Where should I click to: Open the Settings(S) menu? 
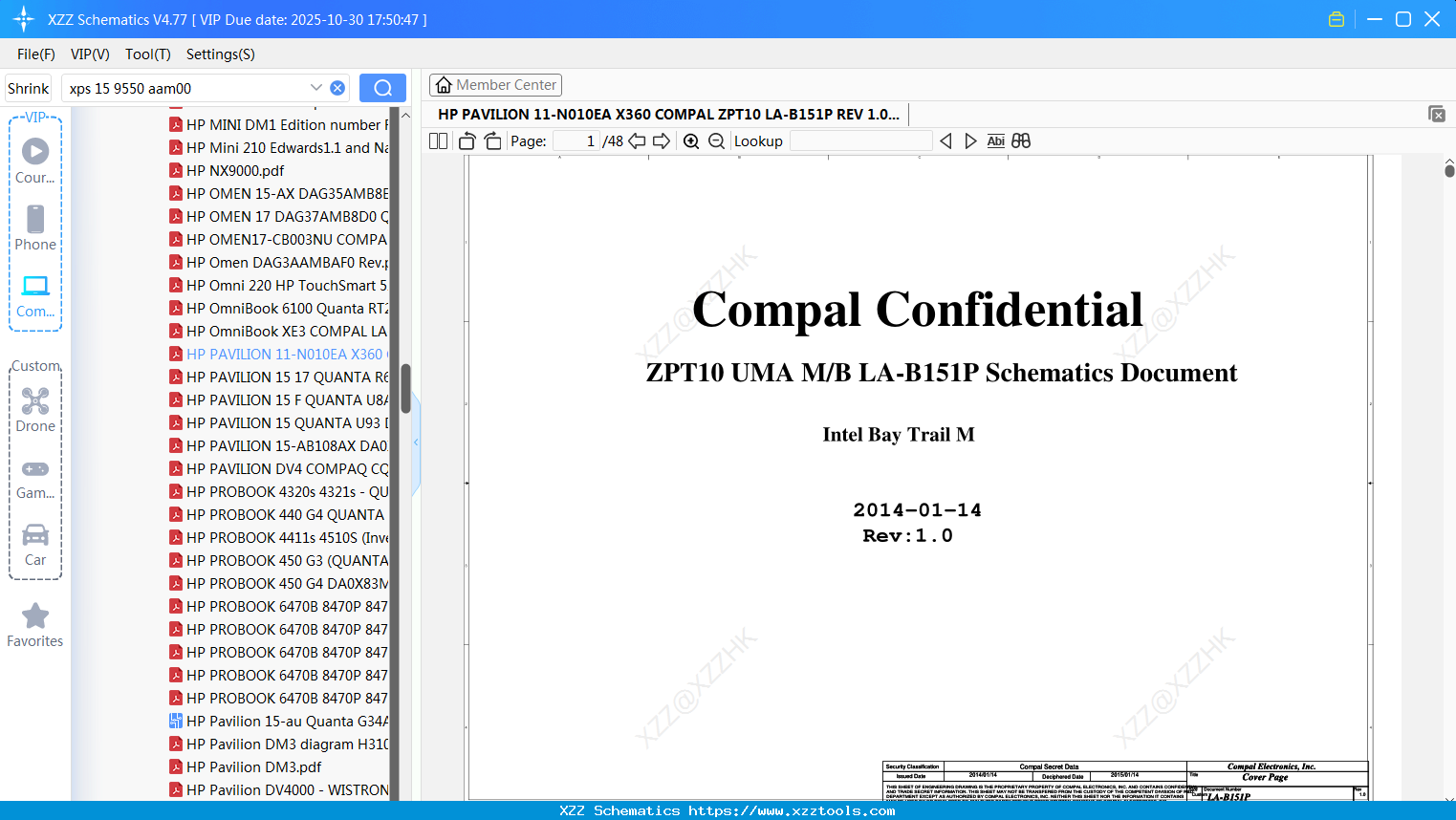tap(221, 54)
